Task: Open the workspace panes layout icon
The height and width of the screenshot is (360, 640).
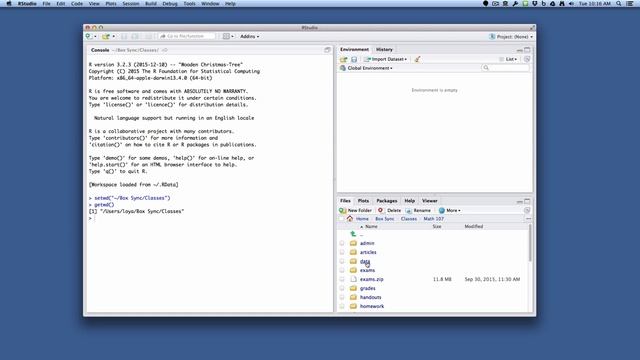Action: (226, 36)
